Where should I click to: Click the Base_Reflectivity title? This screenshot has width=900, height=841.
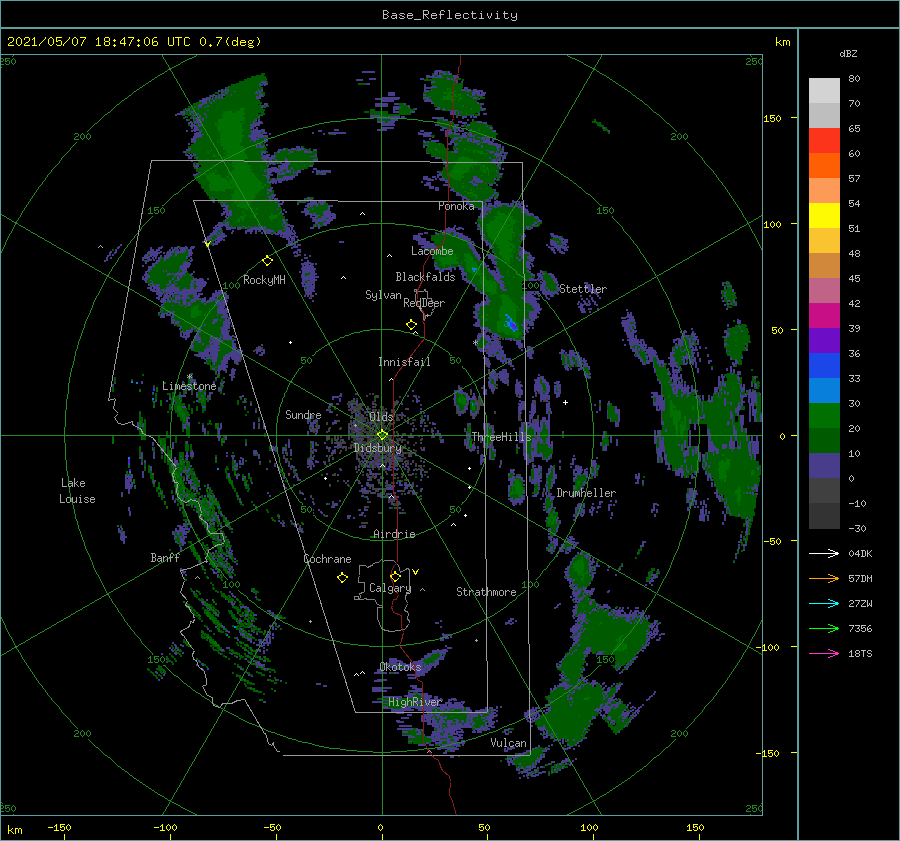[x=450, y=15]
